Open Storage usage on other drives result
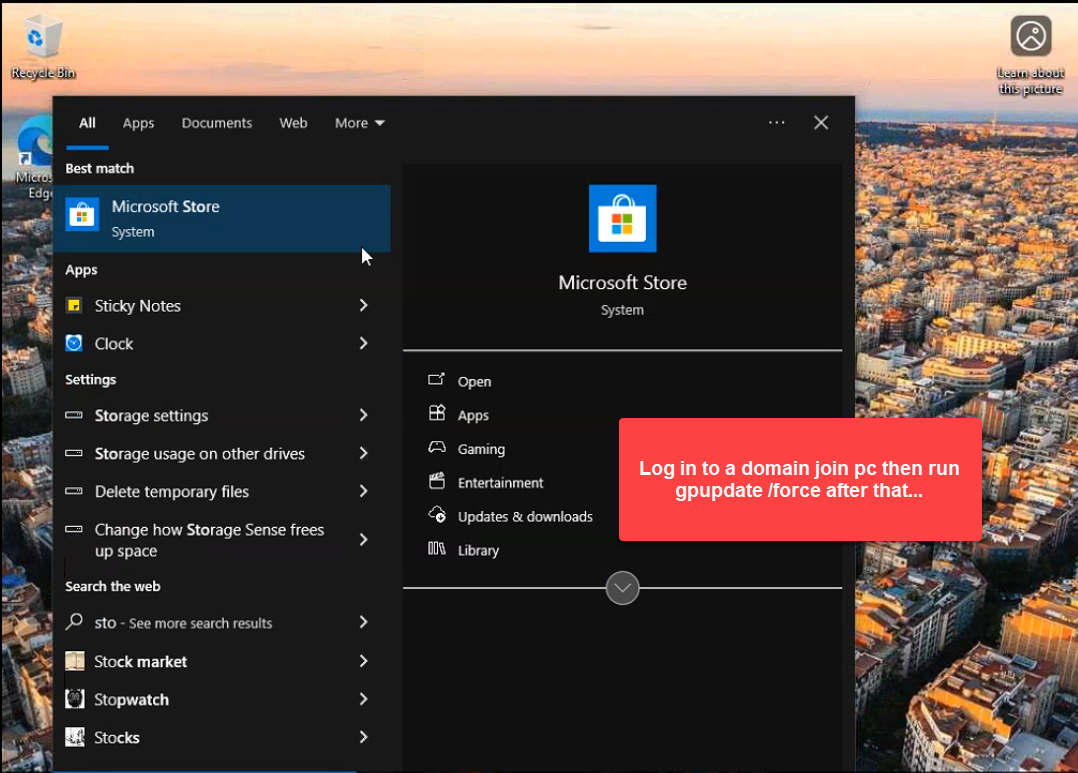 coord(222,453)
